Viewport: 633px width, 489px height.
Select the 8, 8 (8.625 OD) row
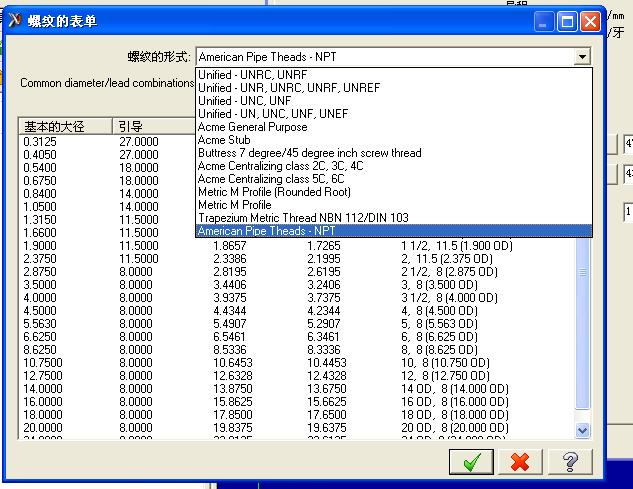tap(297, 349)
